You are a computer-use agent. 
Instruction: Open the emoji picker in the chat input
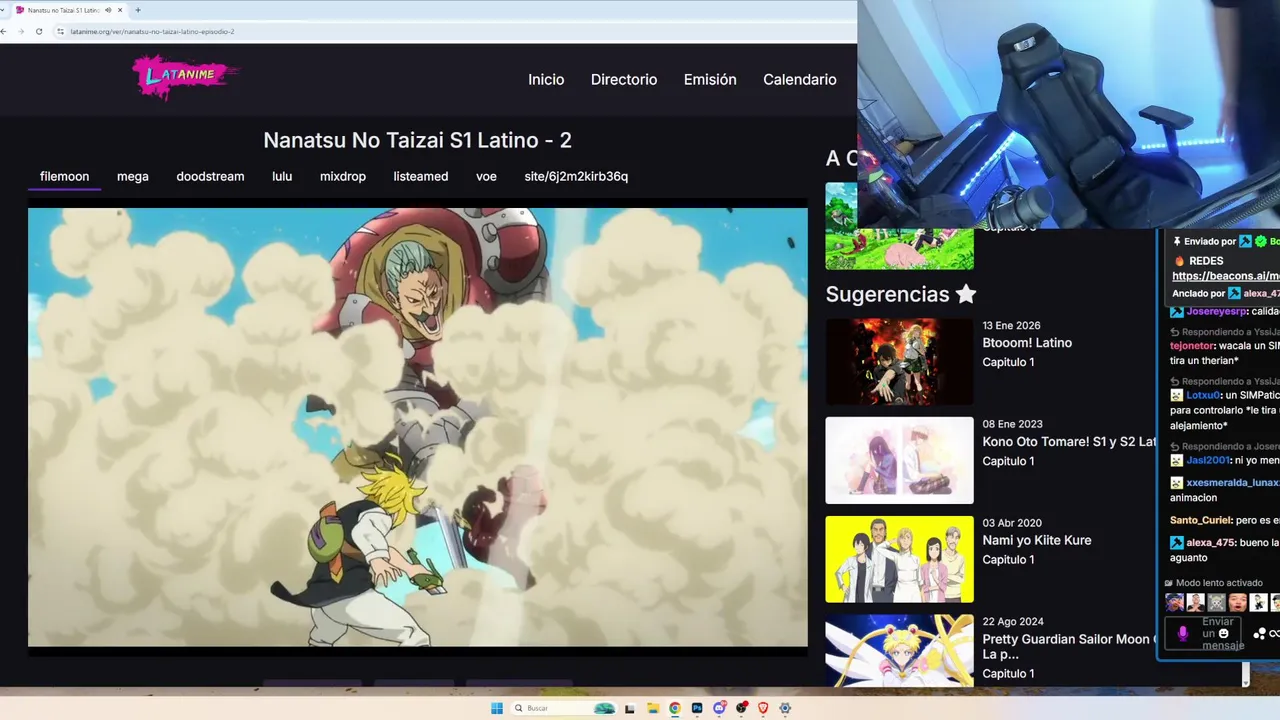click(1224, 634)
